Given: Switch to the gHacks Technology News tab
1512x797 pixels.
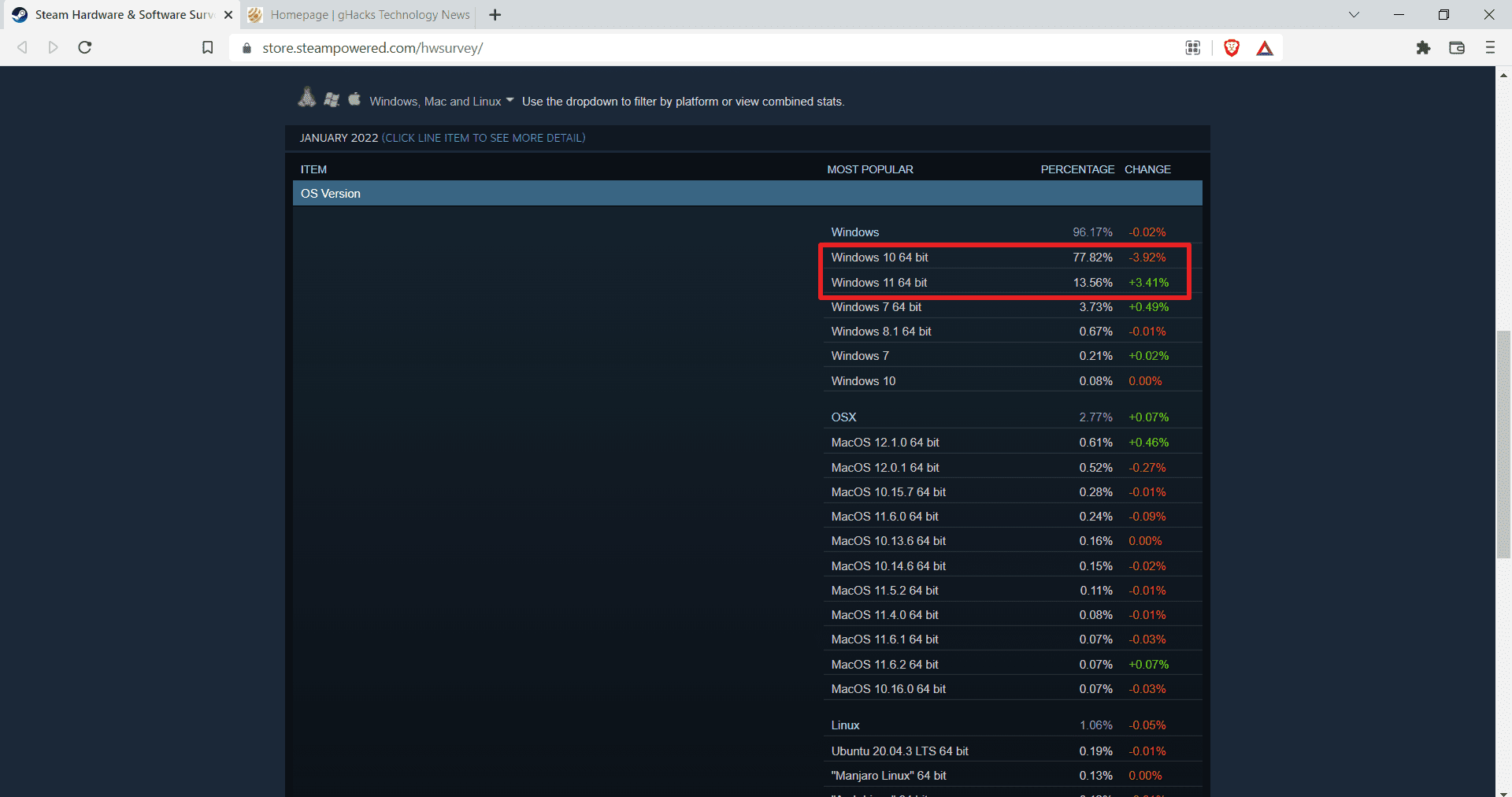Looking at the screenshot, I should click(x=362, y=14).
